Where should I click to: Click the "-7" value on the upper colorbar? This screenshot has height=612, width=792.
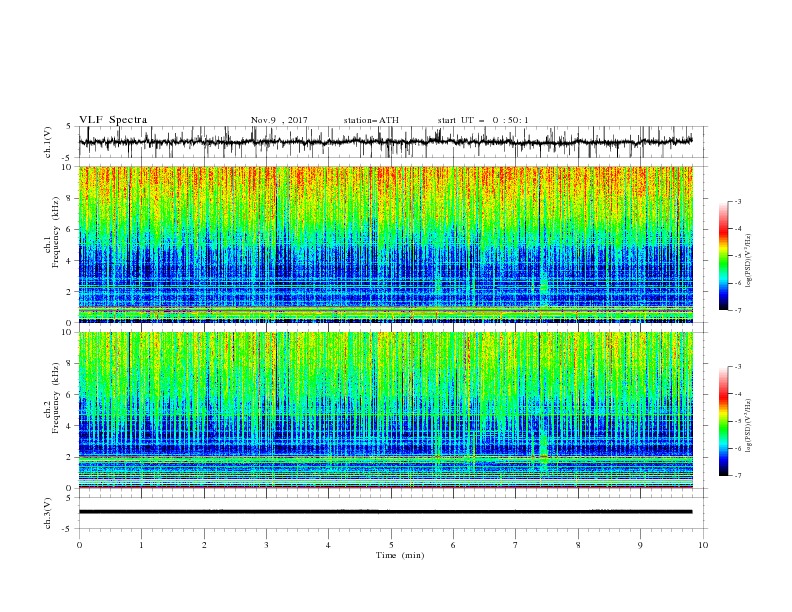pyautogui.click(x=737, y=310)
